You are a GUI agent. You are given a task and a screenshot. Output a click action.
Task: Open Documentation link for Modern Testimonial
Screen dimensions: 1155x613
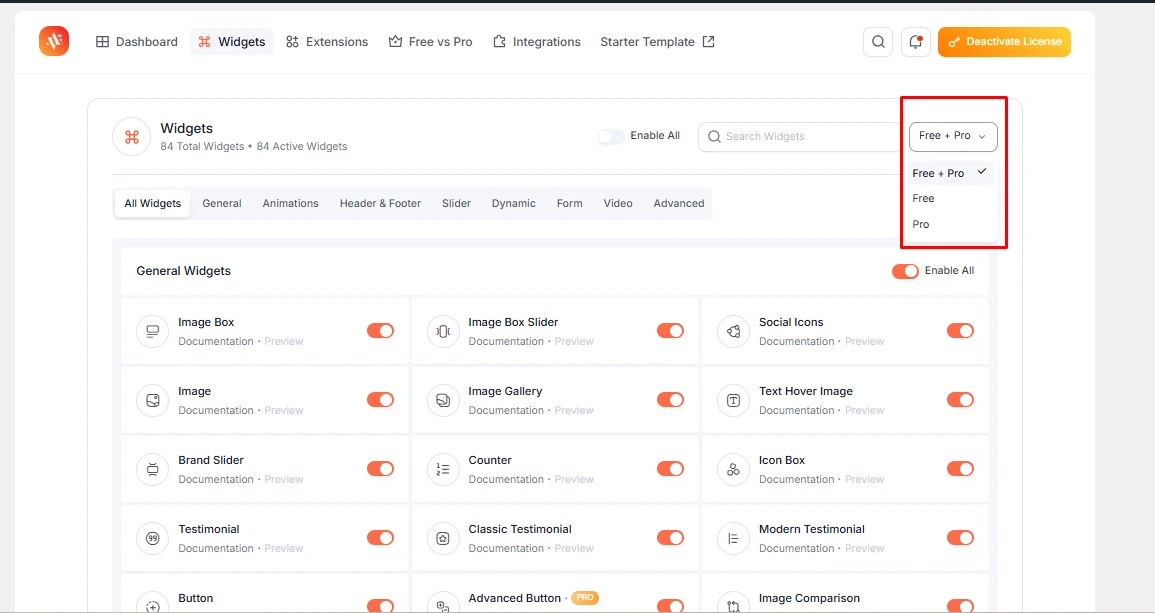coord(796,548)
